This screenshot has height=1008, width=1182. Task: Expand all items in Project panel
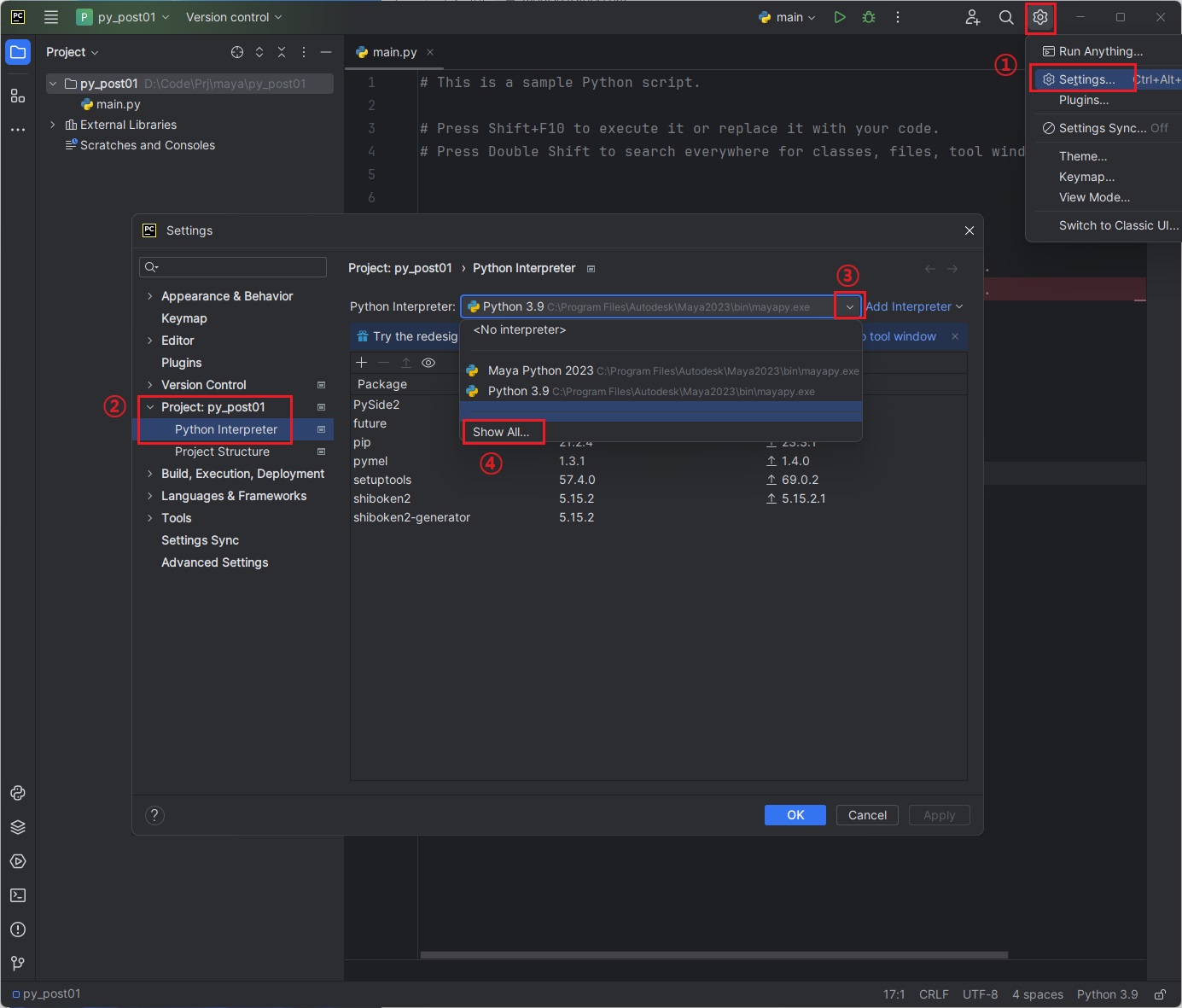(259, 52)
